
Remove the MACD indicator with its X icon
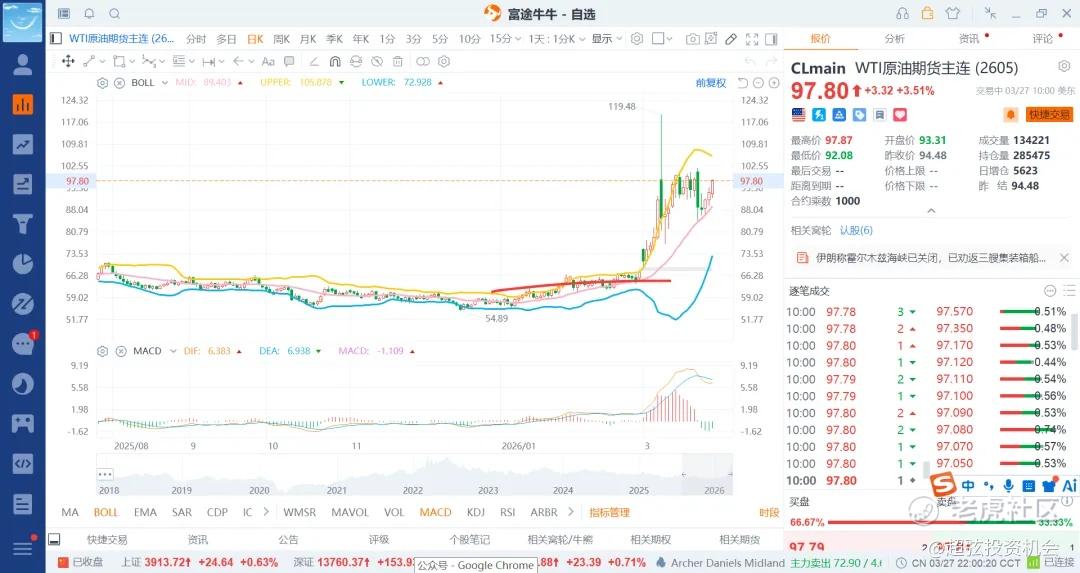pyautogui.click(x=121, y=351)
